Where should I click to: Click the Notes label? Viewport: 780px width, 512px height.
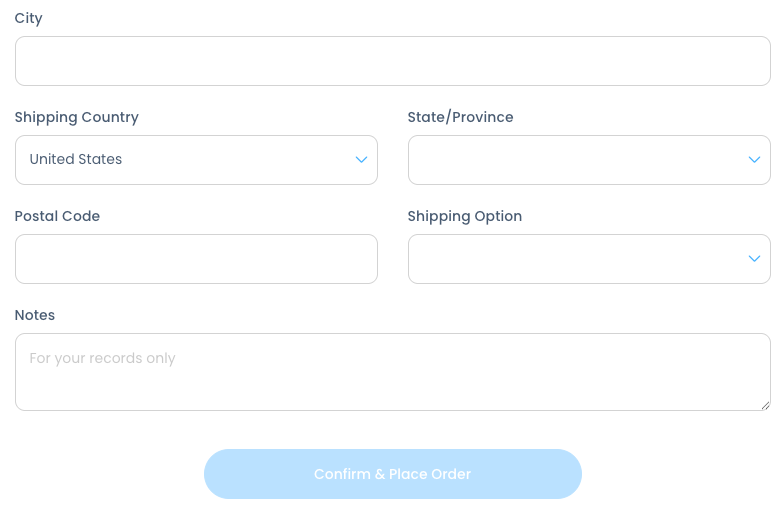pos(35,315)
